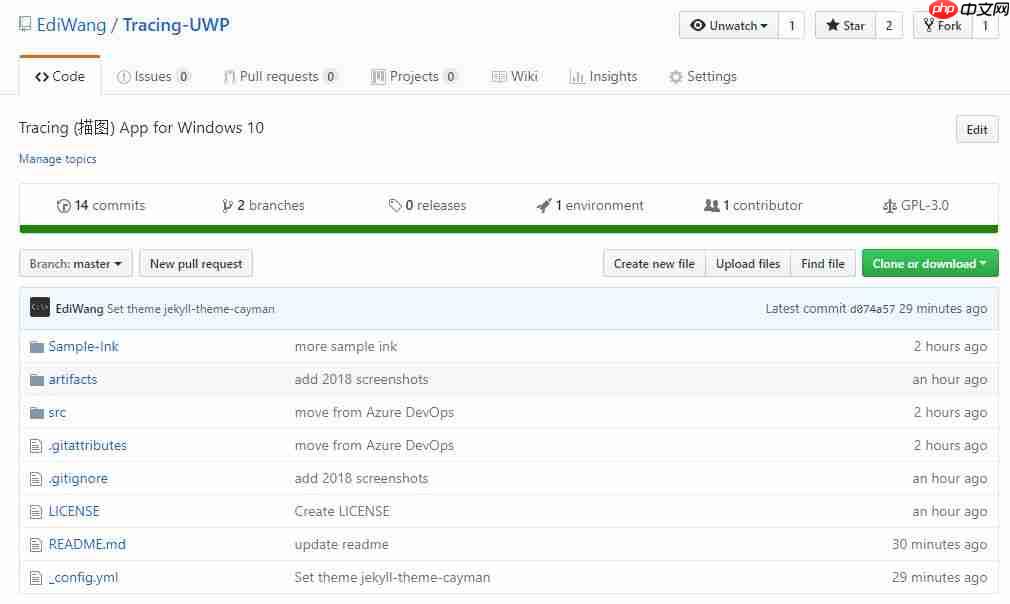Click the src folder icon

click(x=37, y=413)
